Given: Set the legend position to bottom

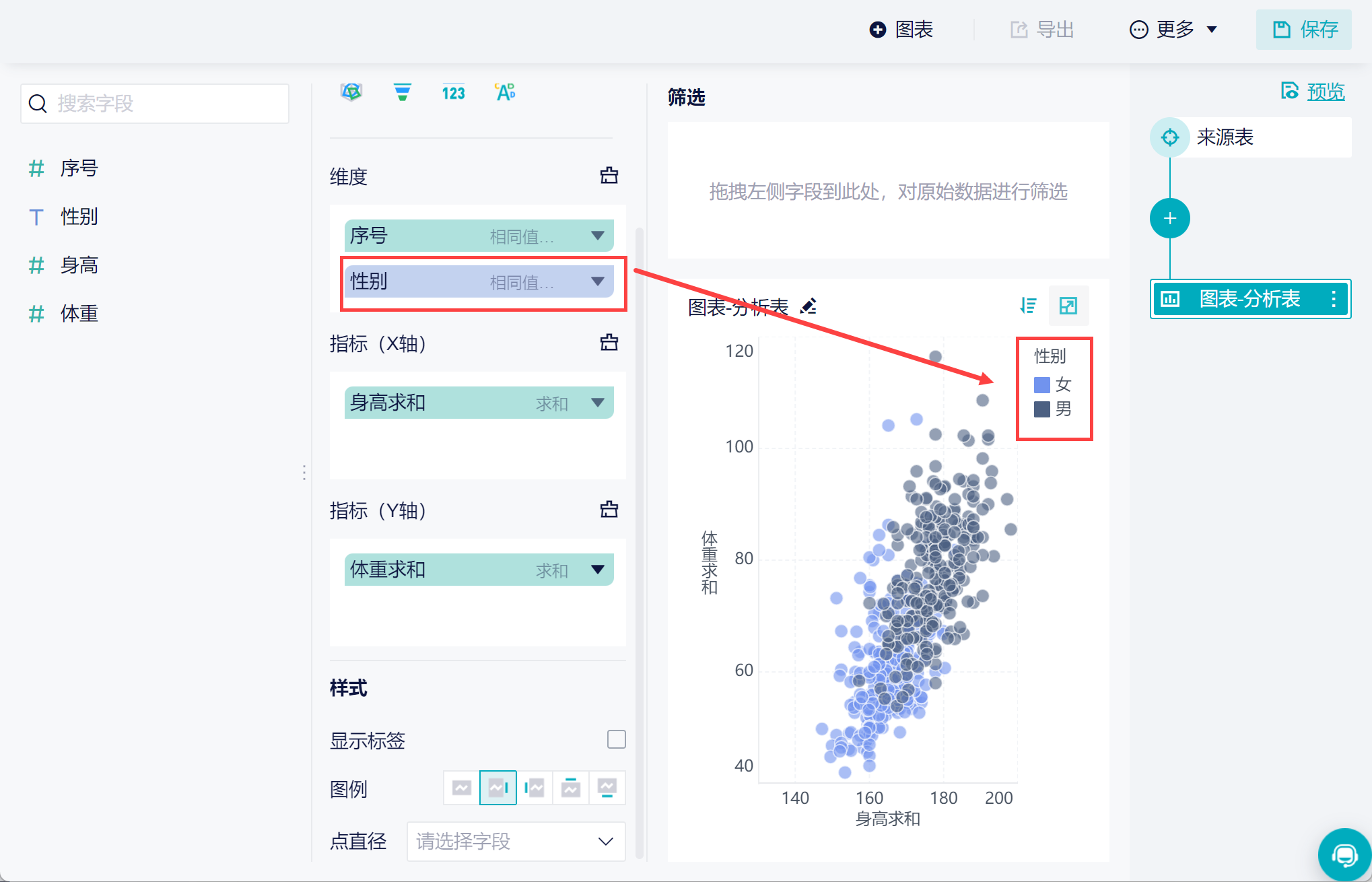Looking at the screenshot, I should tap(607, 788).
